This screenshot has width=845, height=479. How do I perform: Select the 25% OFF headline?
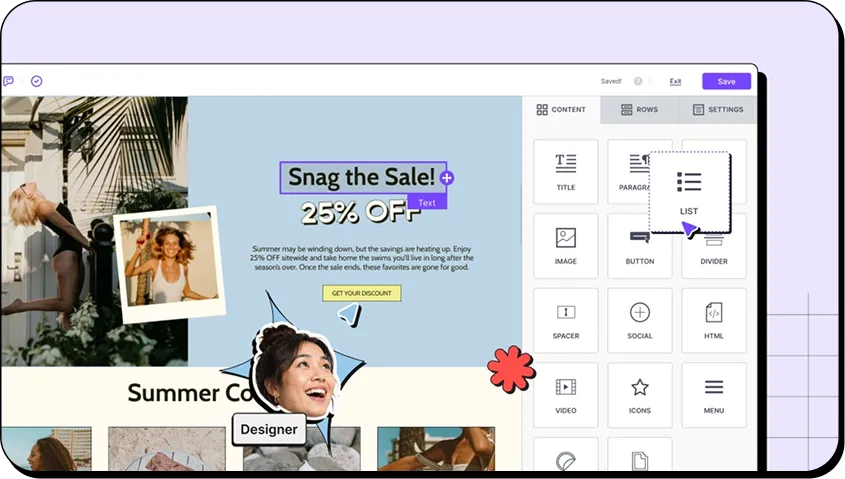pyautogui.click(x=360, y=212)
